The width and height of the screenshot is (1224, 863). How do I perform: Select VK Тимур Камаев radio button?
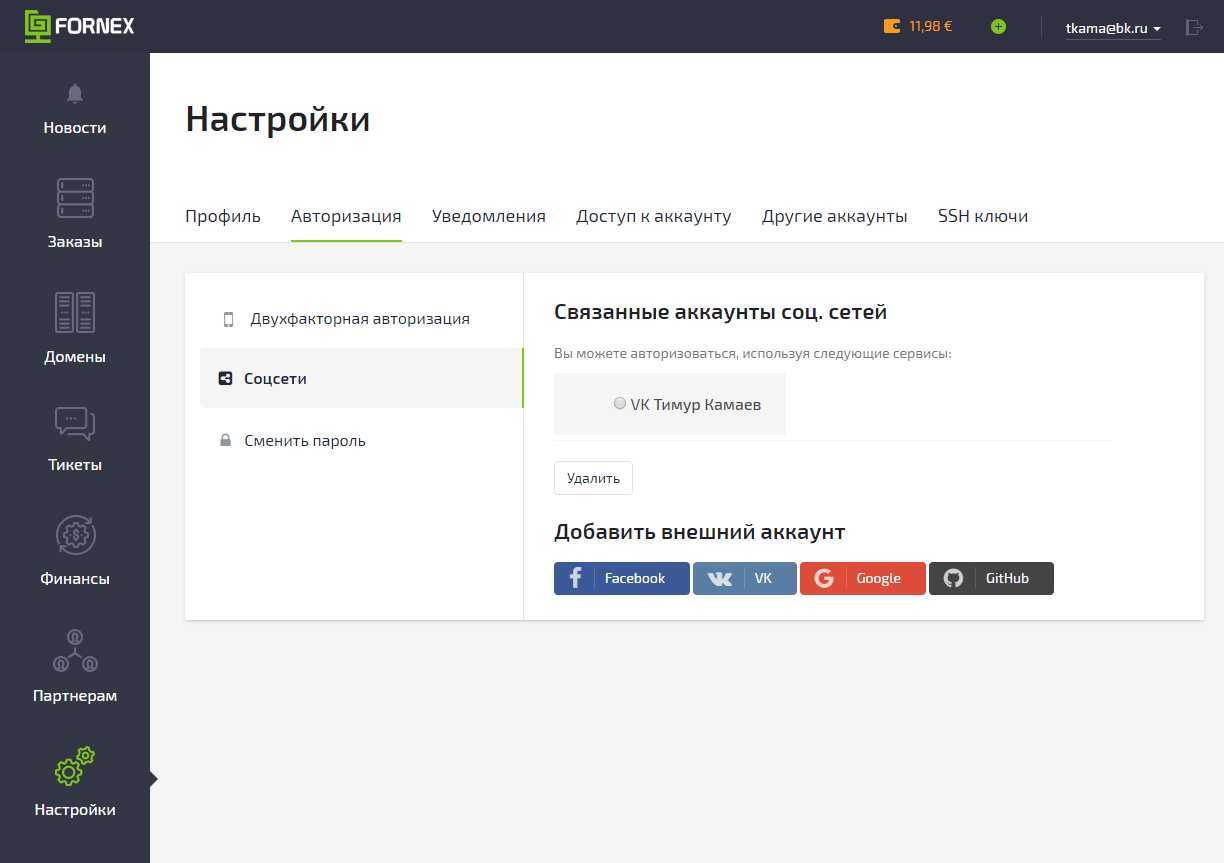point(620,404)
